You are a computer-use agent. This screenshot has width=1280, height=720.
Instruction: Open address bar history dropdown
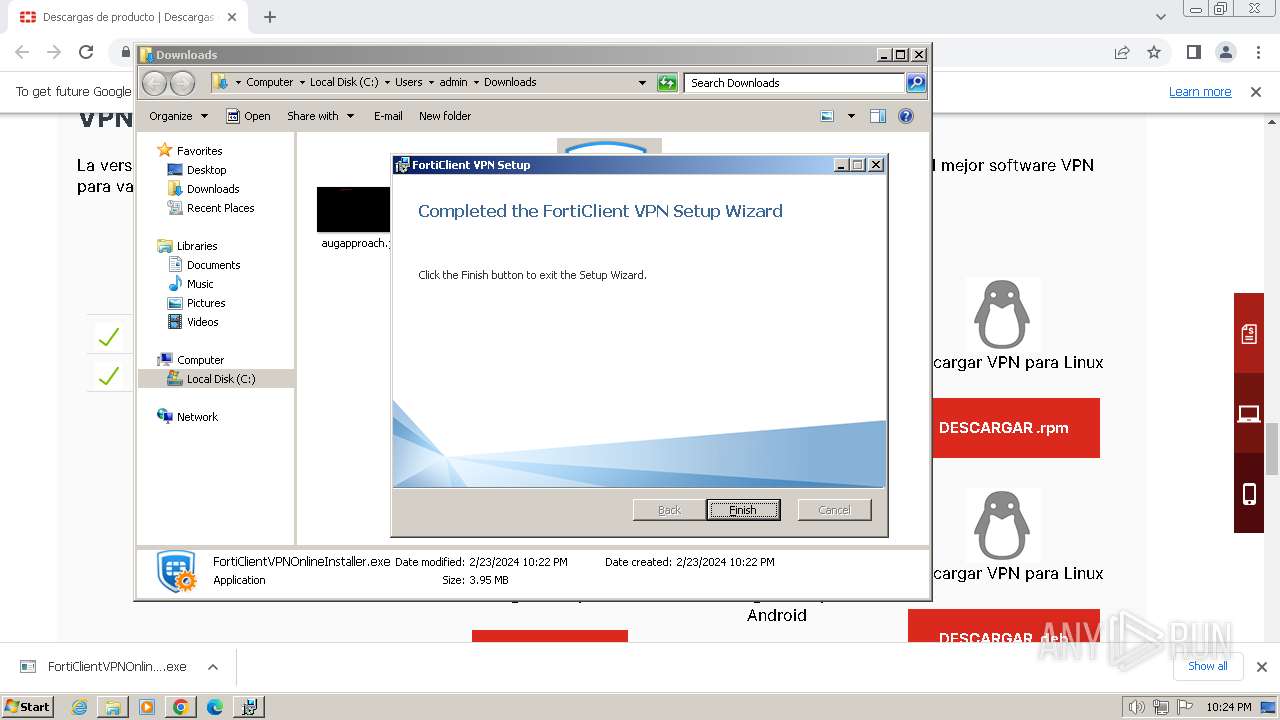click(642, 83)
